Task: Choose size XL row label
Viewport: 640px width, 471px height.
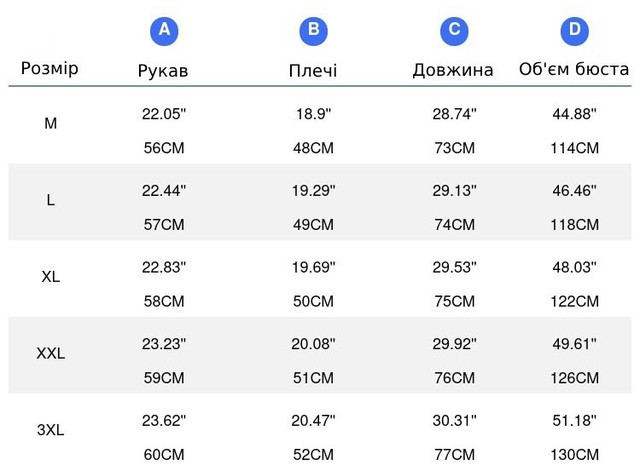Action: [x=51, y=277]
